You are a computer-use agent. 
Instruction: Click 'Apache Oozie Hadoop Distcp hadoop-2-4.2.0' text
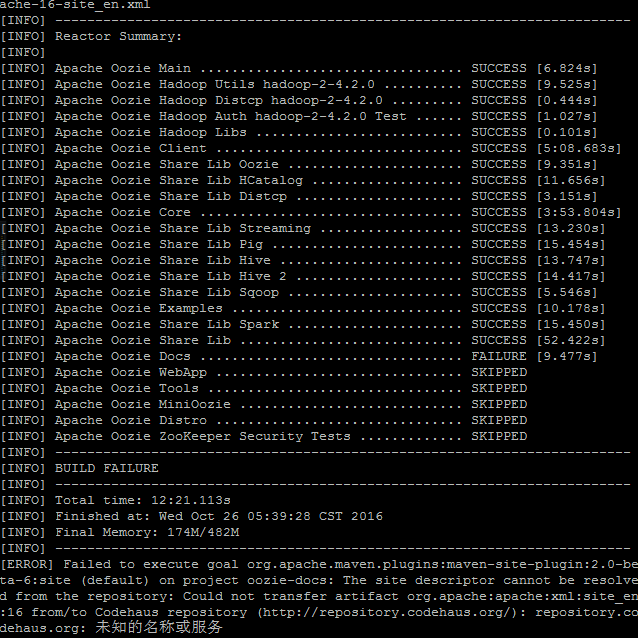tap(218, 101)
